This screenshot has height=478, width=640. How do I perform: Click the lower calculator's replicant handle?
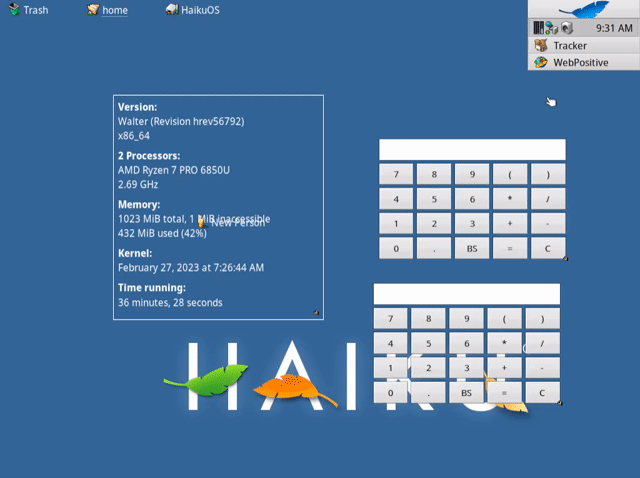click(x=560, y=403)
